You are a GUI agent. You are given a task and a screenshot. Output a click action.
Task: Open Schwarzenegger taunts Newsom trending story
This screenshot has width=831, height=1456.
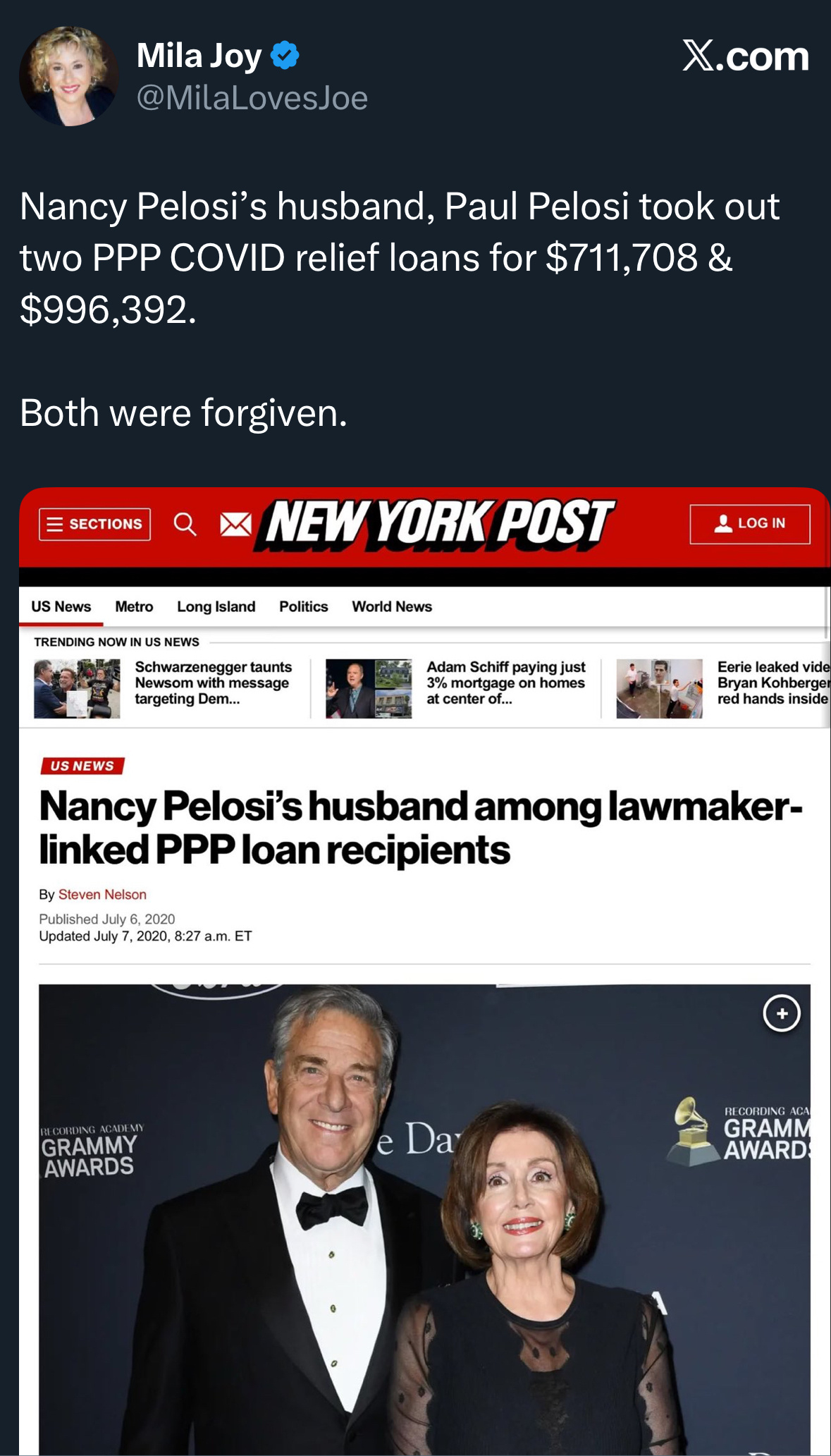(214, 683)
